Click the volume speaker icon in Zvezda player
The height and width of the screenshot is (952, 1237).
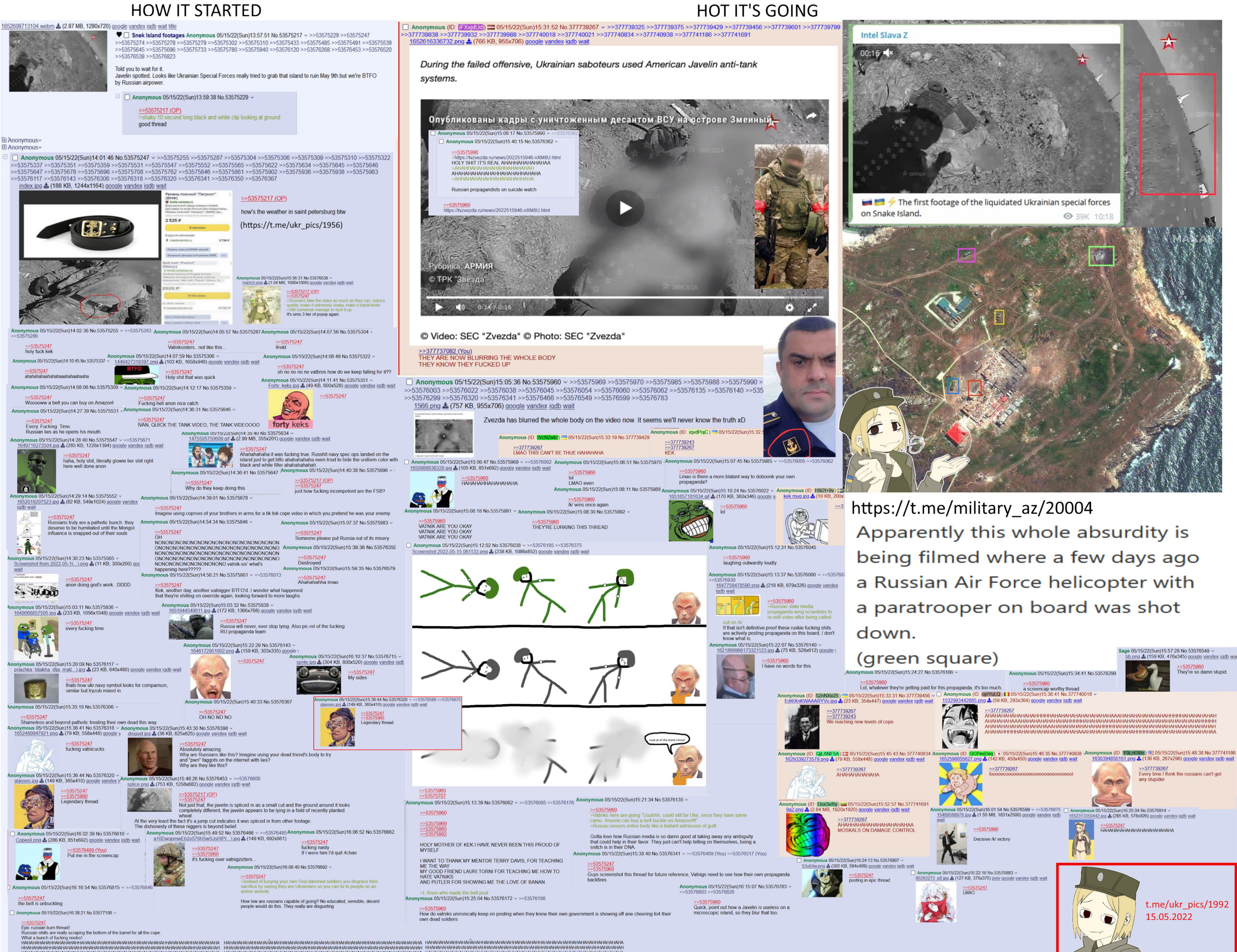click(x=460, y=308)
